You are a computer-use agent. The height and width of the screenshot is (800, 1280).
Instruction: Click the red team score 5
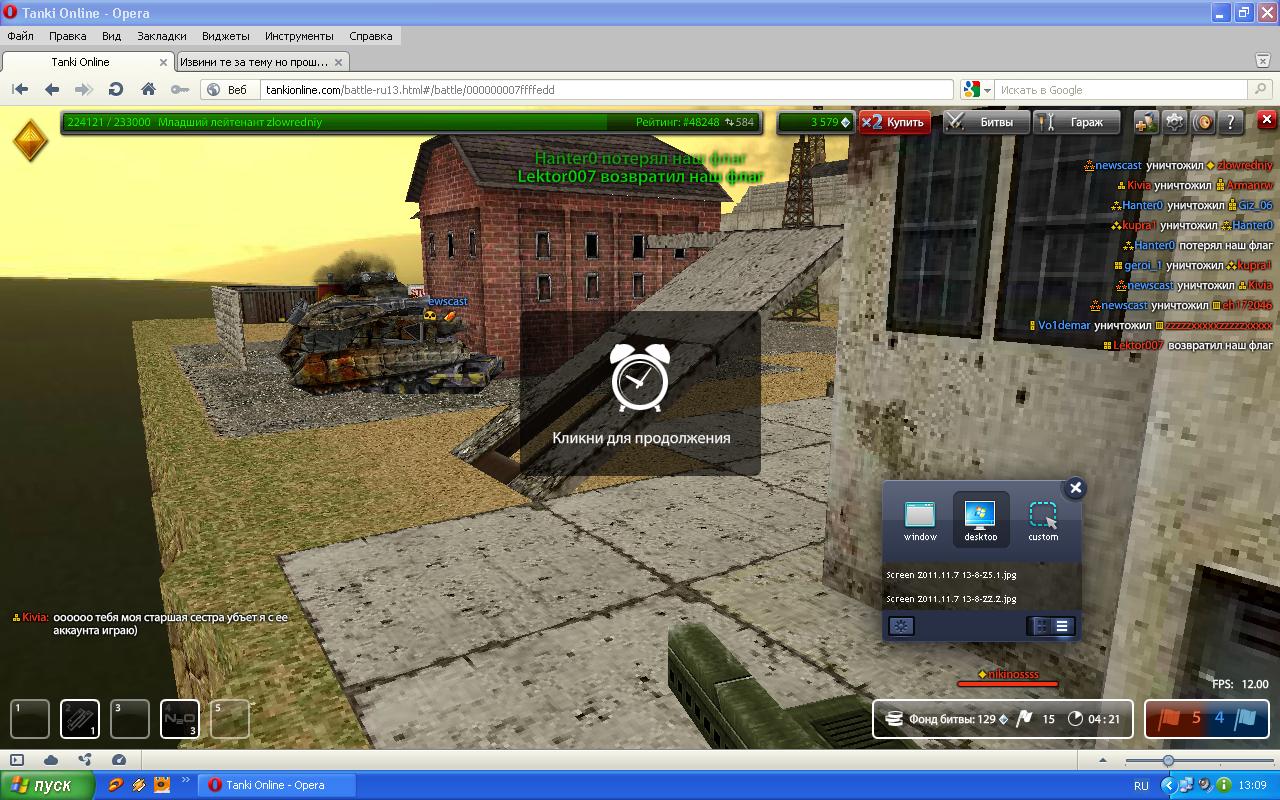pyautogui.click(x=1195, y=718)
